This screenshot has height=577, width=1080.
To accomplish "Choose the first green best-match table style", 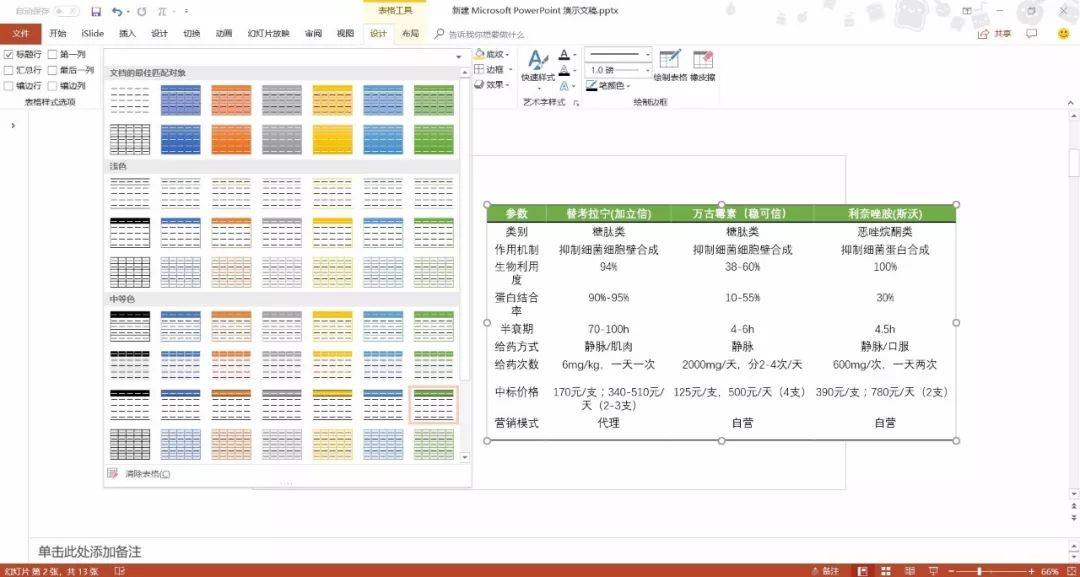I will 434,100.
